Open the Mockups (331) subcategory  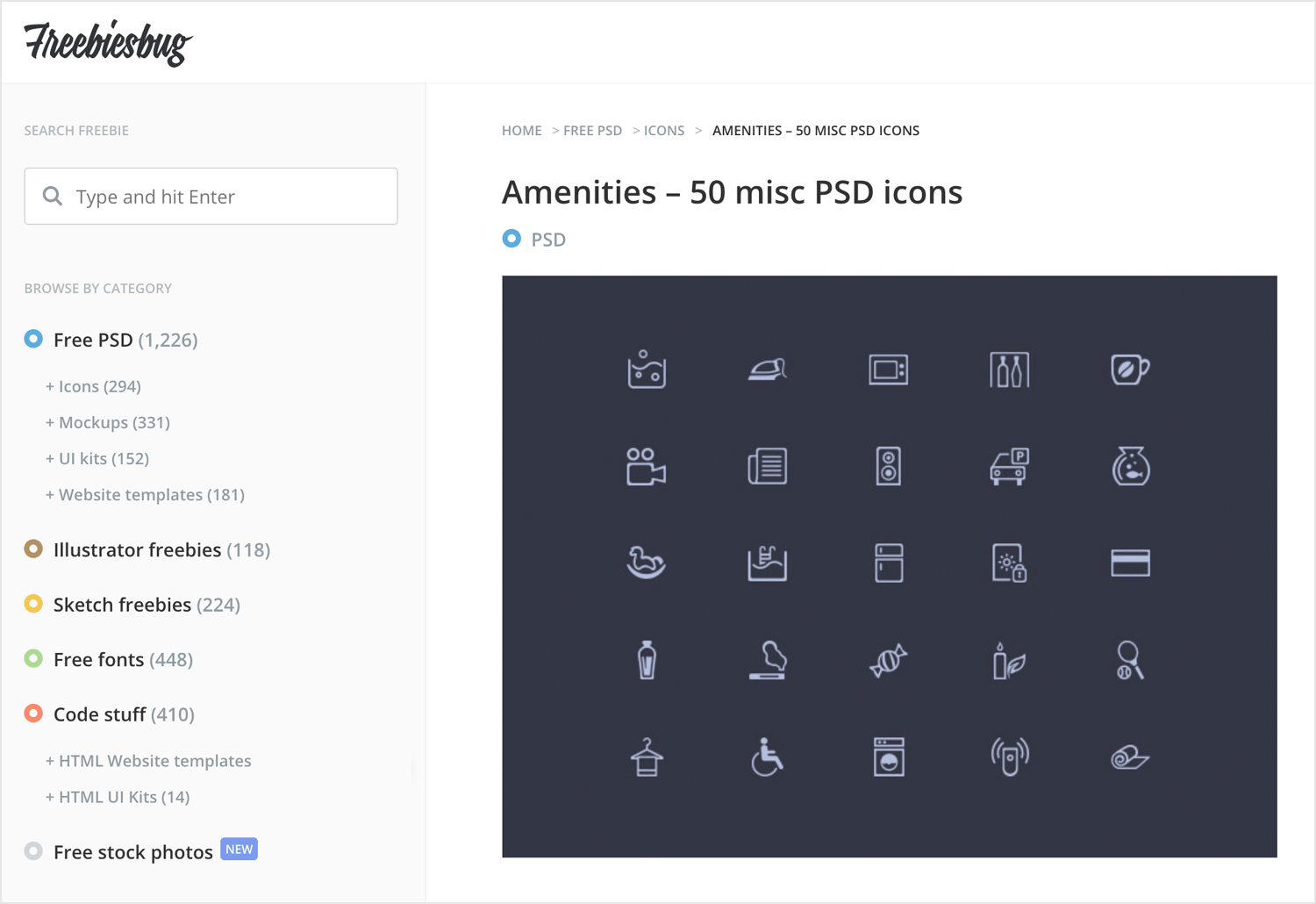pyautogui.click(x=108, y=422)
